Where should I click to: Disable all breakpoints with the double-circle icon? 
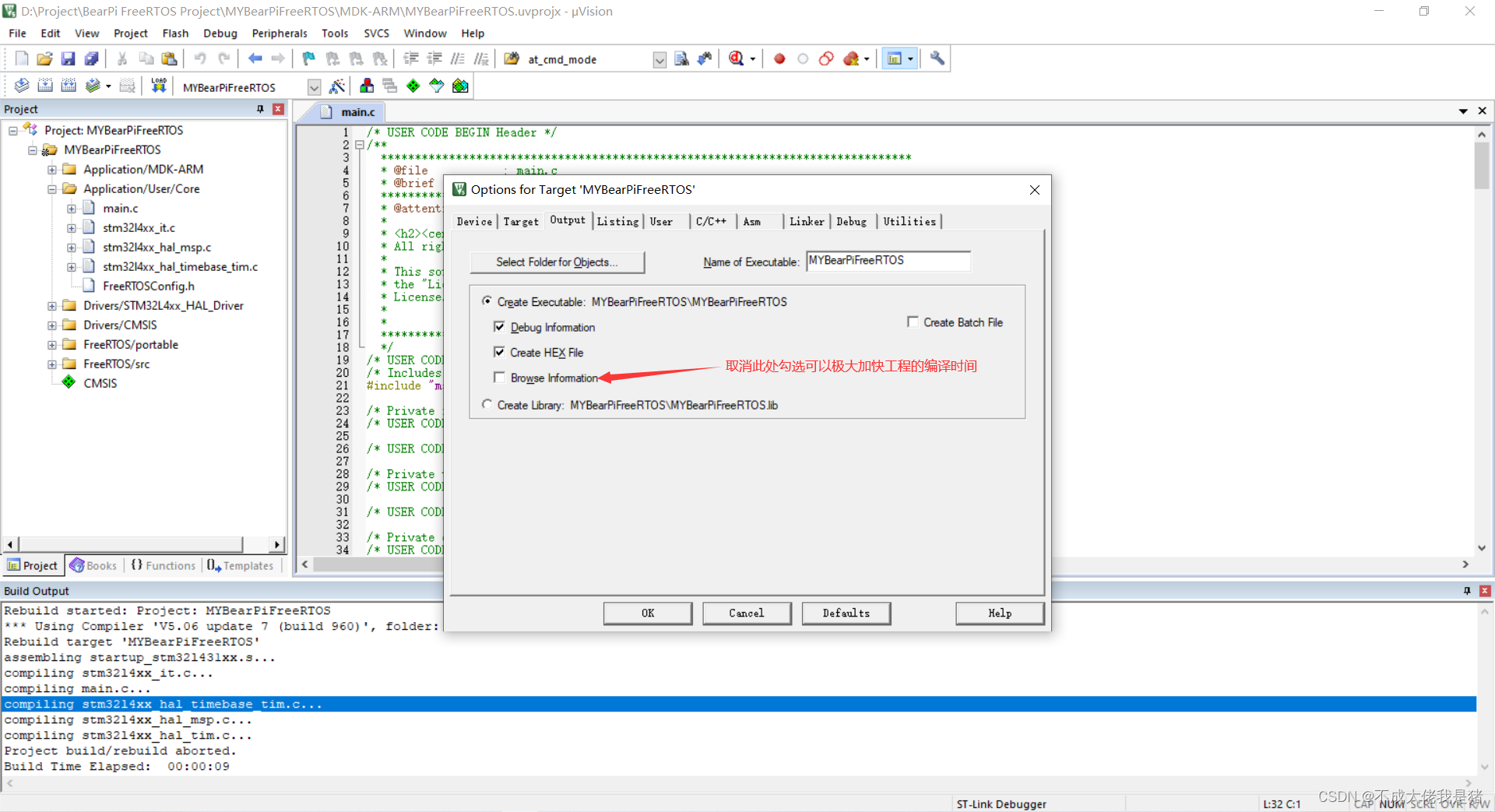tap(826, 58)
